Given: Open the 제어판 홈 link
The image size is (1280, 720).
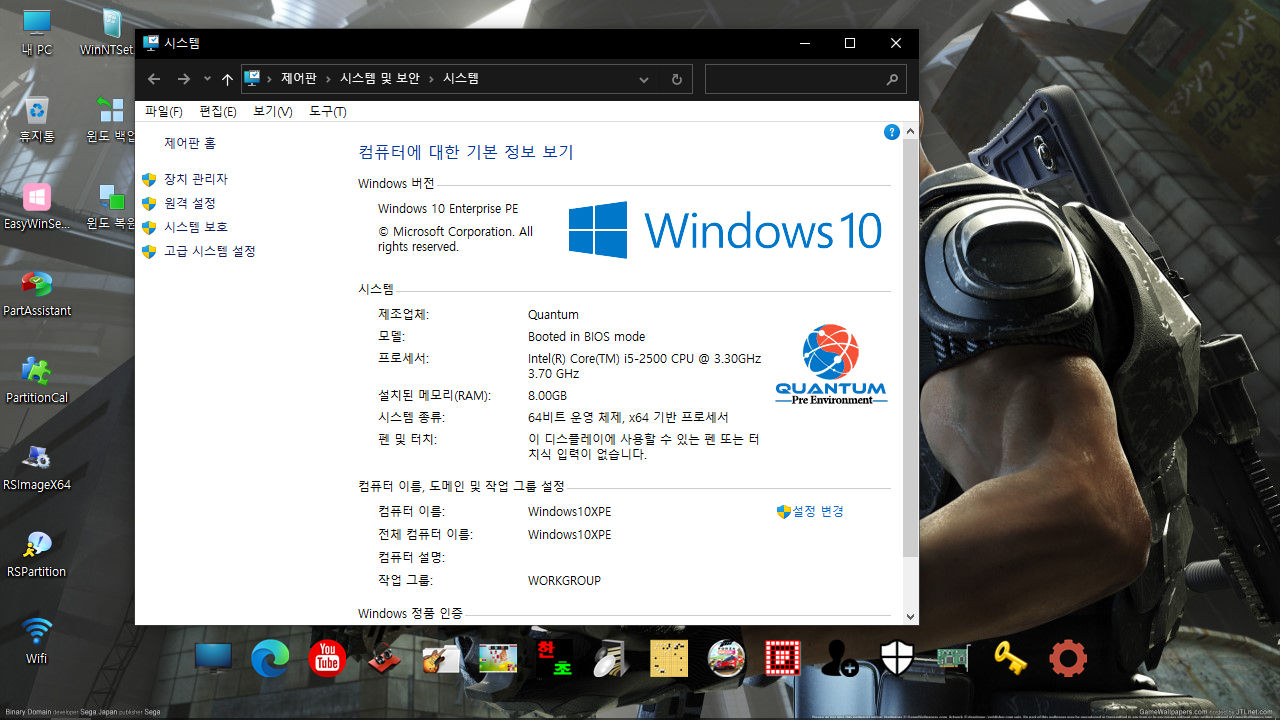Looking at the screenshot, I should pos(190,143).
